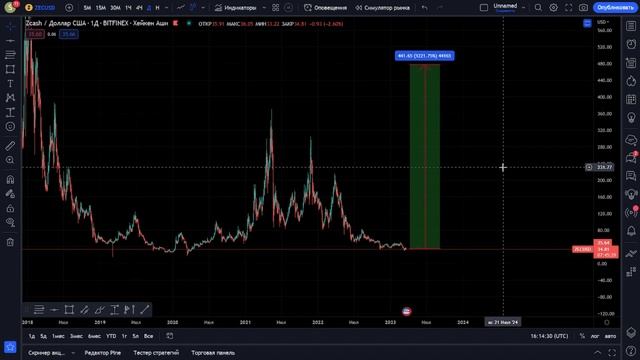Take a chart snapshot with camera icon
The width and height of the screenshot is (640, 360).
pyautogui.click(x=584, y=7)
